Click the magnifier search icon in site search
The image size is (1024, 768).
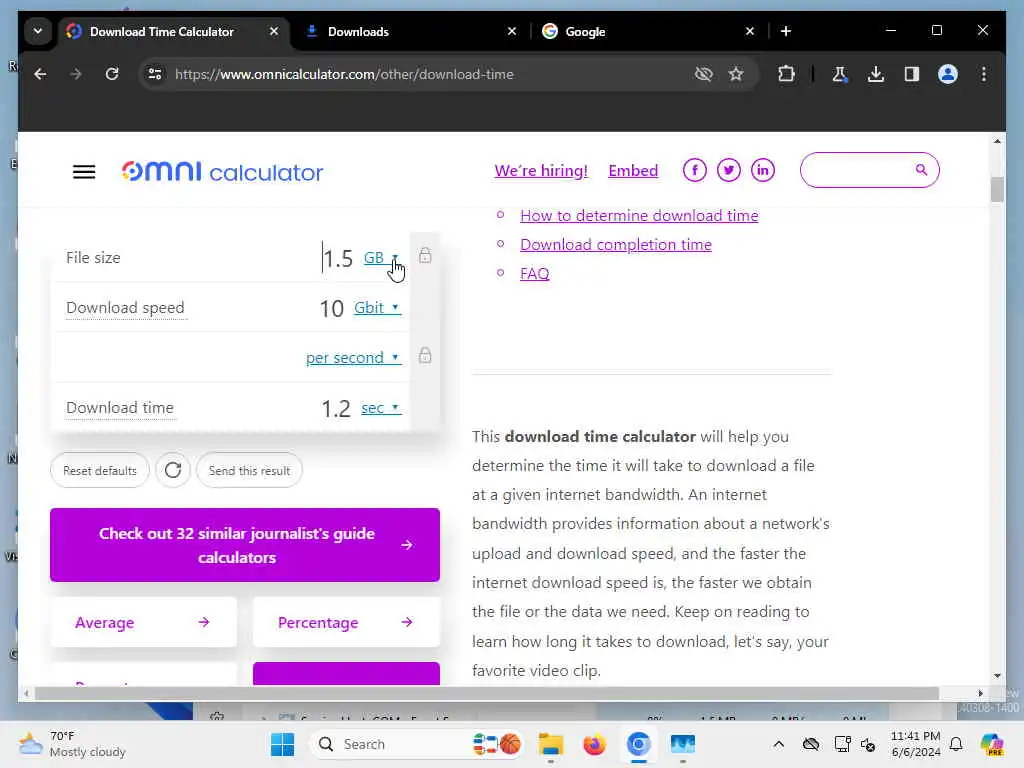point(921,170)
